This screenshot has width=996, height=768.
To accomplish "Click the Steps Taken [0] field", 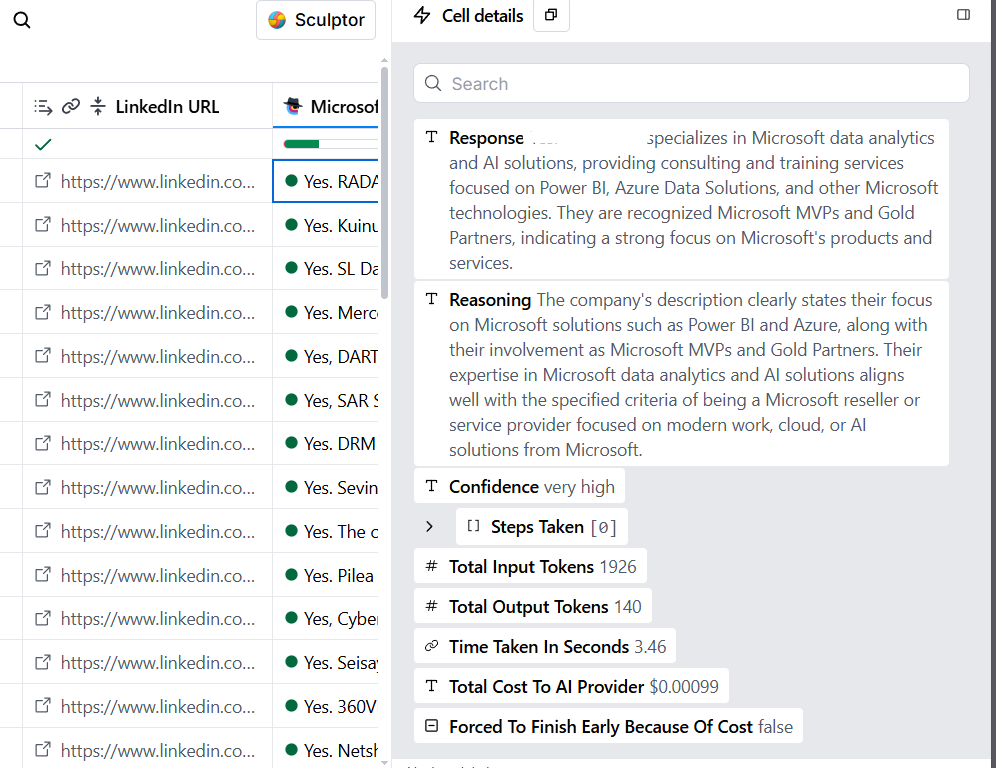I will click(541, 527).
